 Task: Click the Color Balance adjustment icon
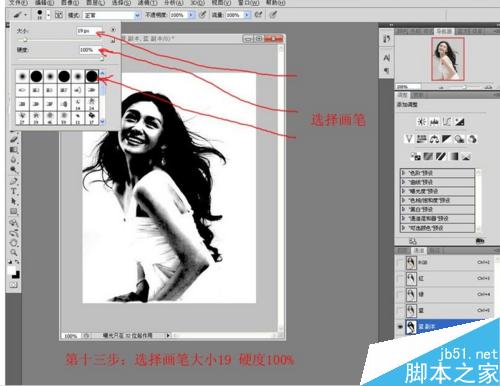(434, 139)
